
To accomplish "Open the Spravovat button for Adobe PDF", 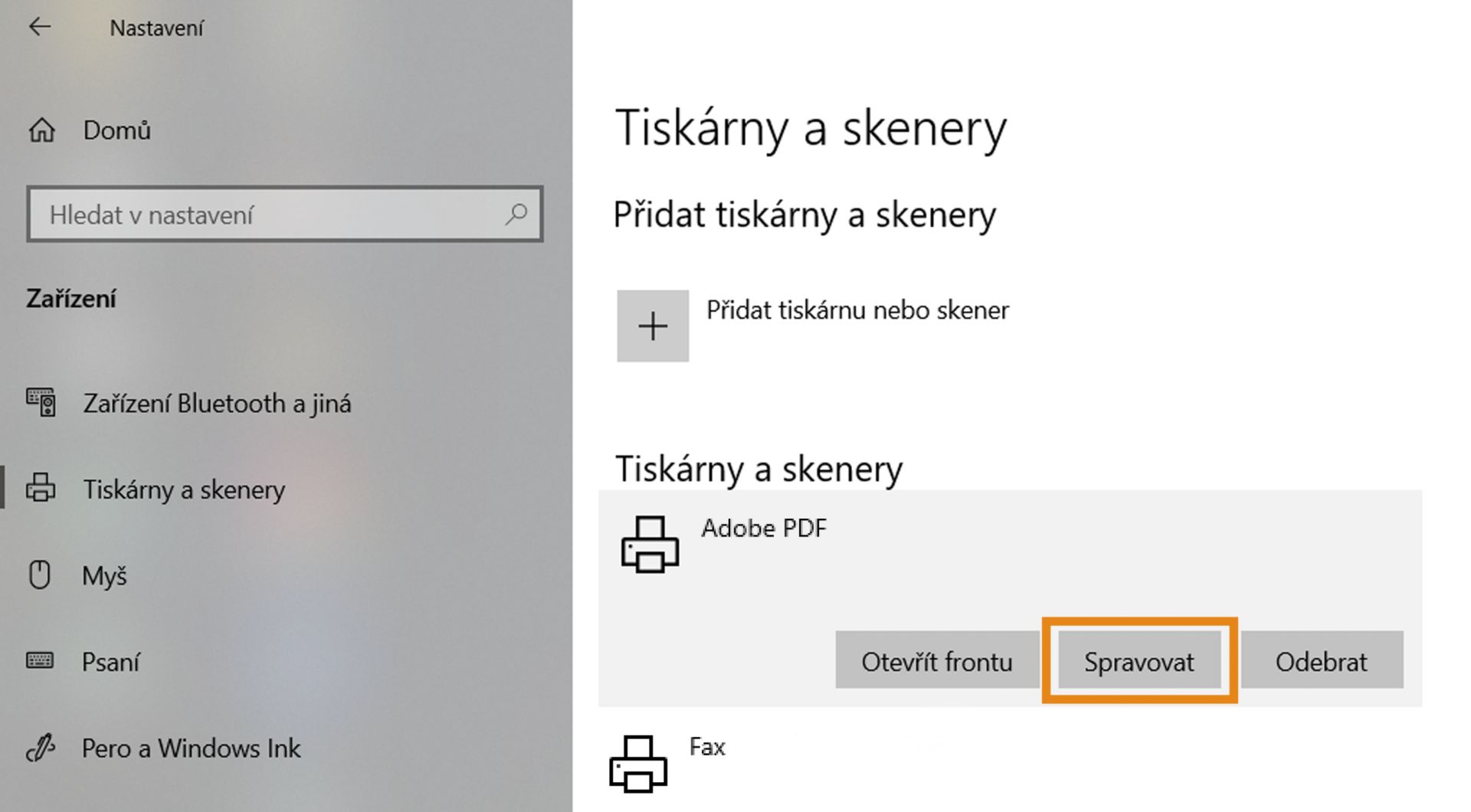I will click(x=1138, y=660).
